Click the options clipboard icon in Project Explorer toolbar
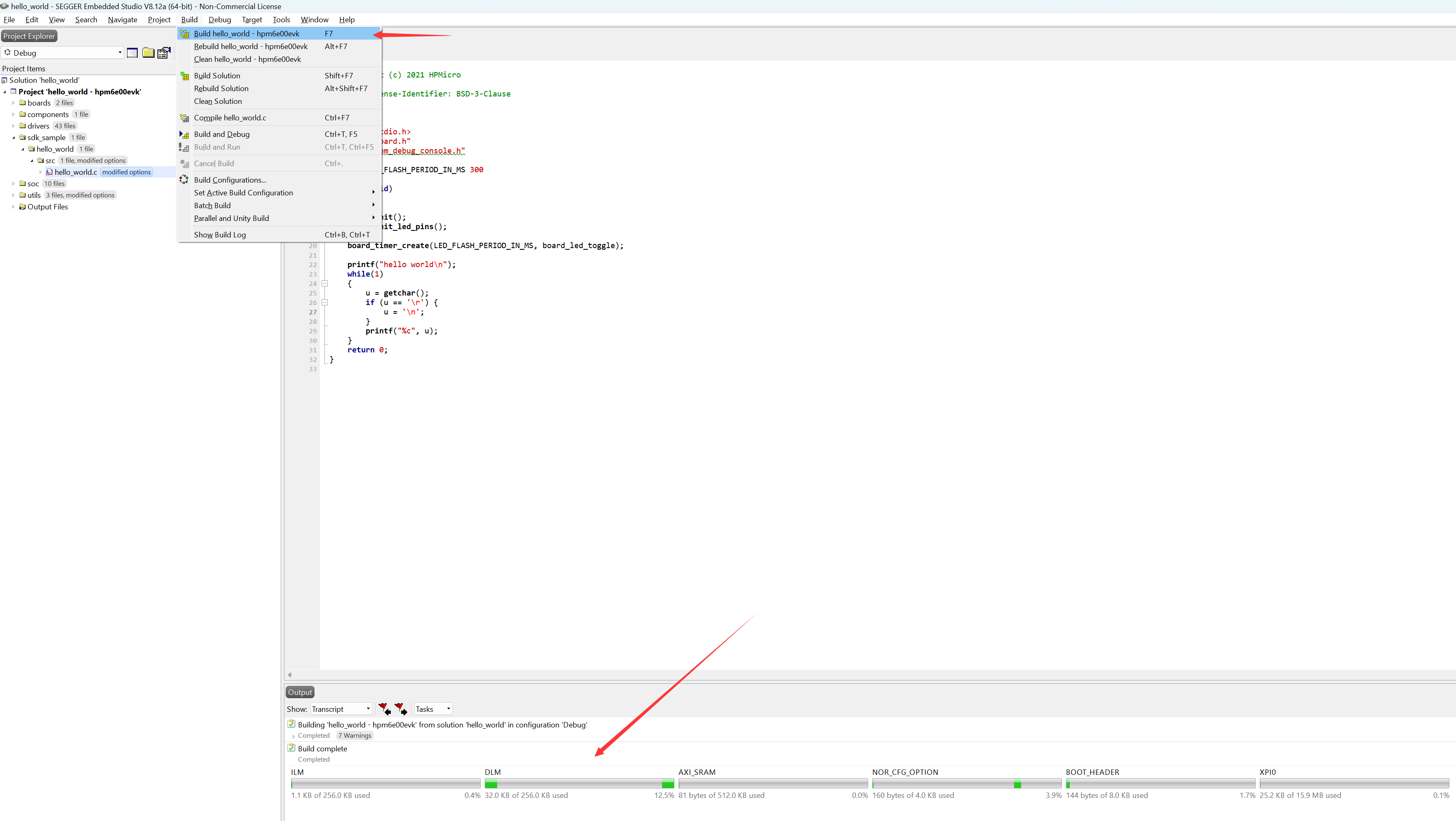The height and width of the screenshot is (821, 1456). pos(164,52)
